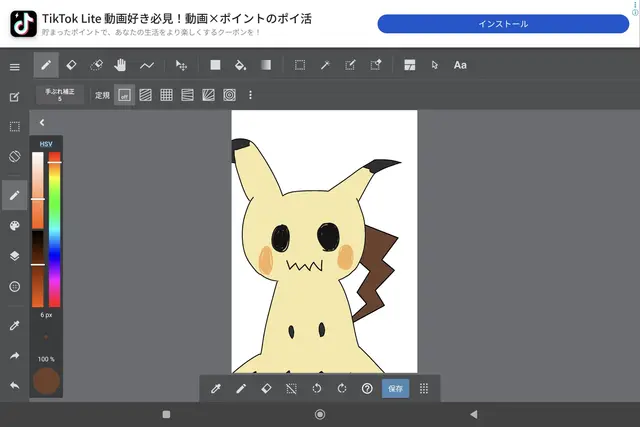
Task: Turn the ruler snap off
Action: (124, 95)
